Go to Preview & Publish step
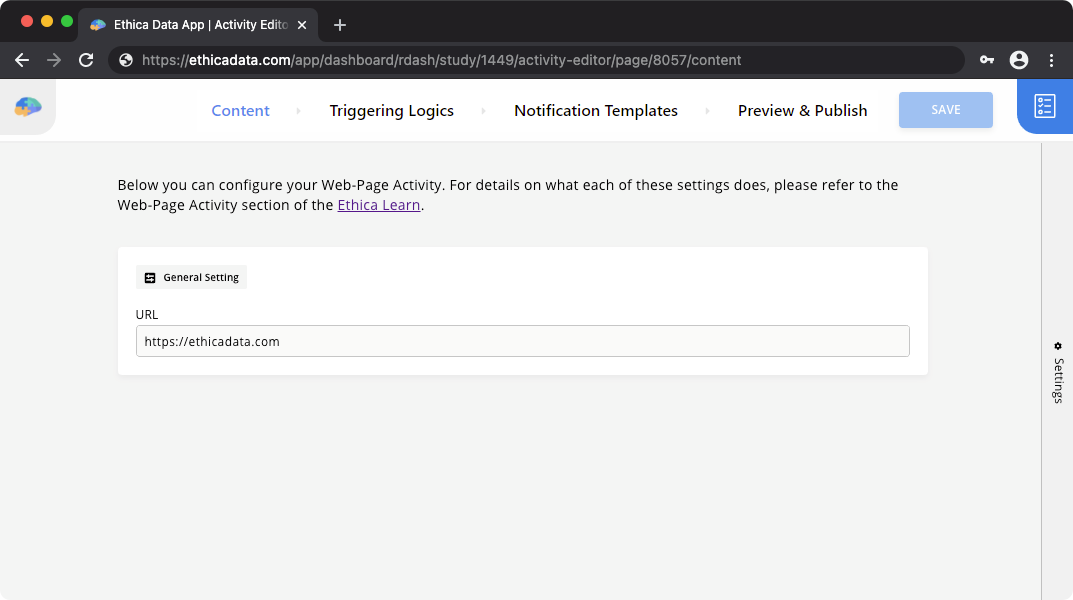 803,111
